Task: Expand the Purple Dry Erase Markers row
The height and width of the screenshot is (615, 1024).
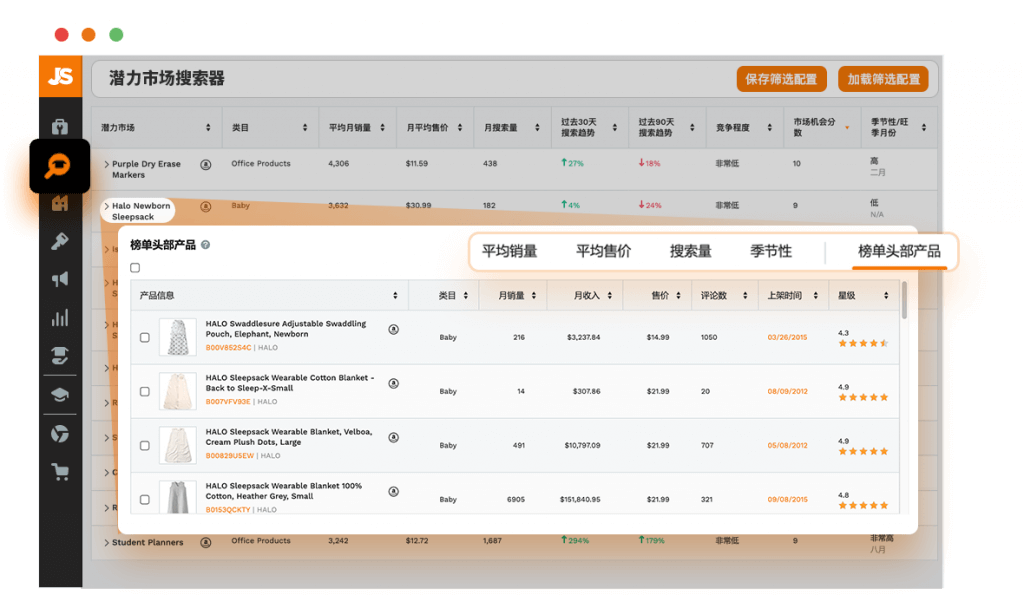Action: click(x=107, y=165)
